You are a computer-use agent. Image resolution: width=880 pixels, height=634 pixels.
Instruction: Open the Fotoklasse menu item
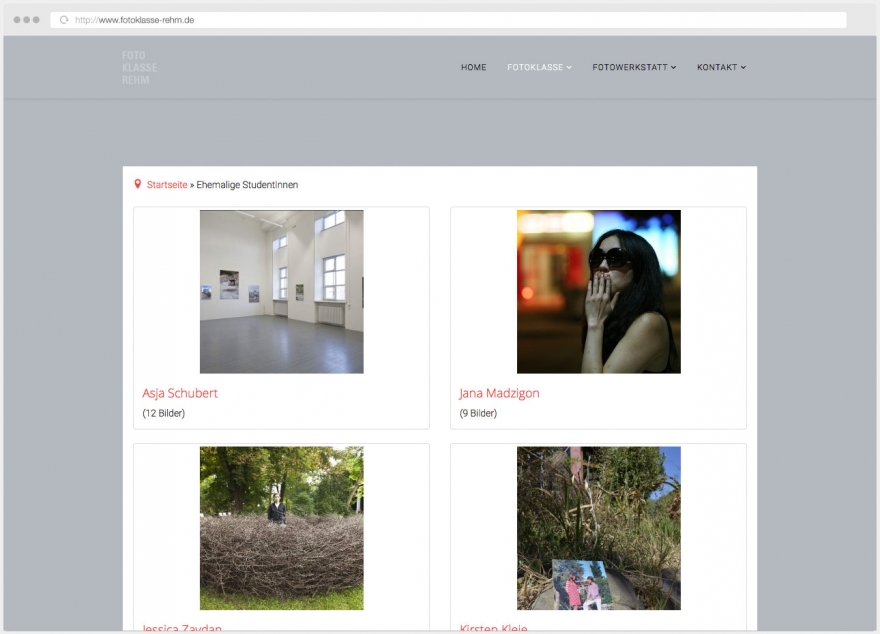click(535, 67)
